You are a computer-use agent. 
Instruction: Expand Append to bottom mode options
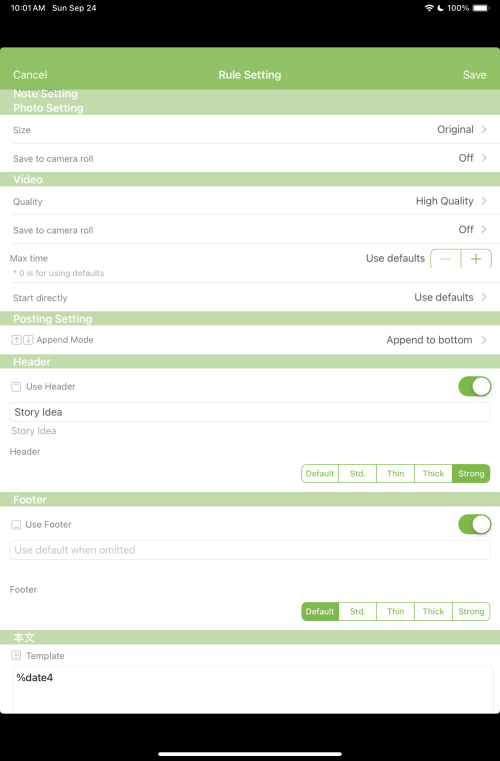pyautogui.click(x=250, y=340)
